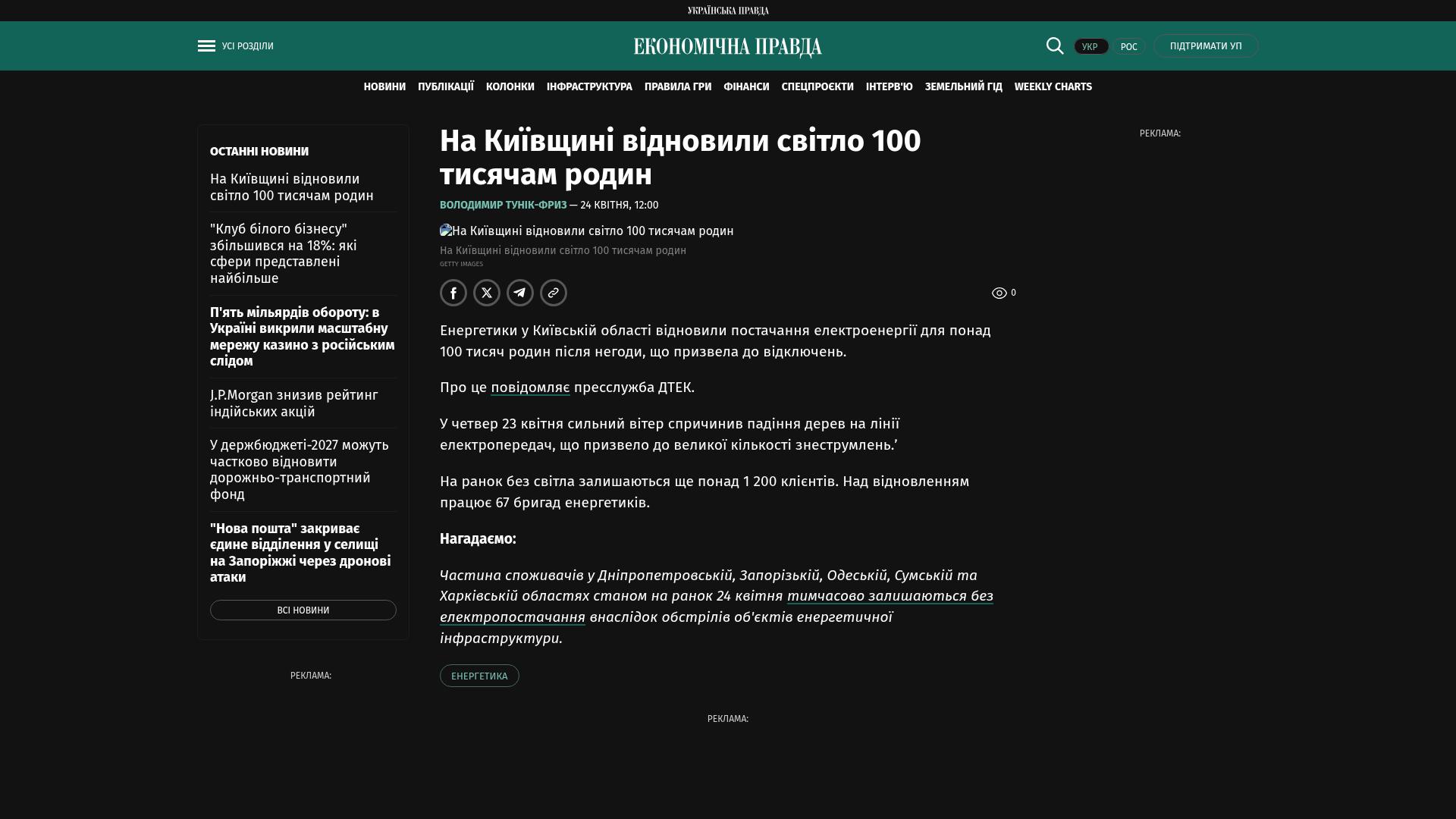Screen dimensions: 1456x819
Task: Switch language to УКР
Action: pos(1090,47)
